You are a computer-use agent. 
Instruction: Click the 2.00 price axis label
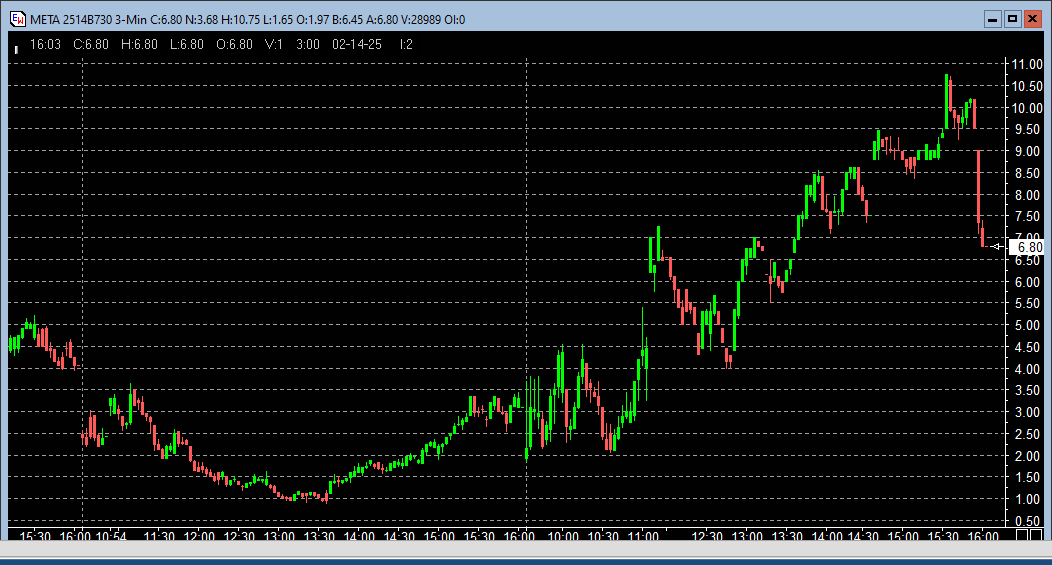(1027, 456)
